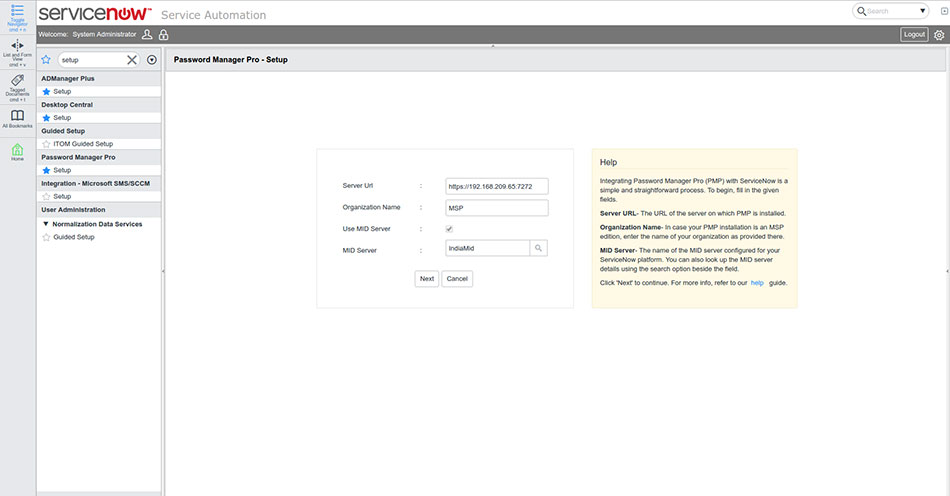Open the settings gear icon
The height and width of the screenshot is (496, 950).
click(x=939, y=35)
